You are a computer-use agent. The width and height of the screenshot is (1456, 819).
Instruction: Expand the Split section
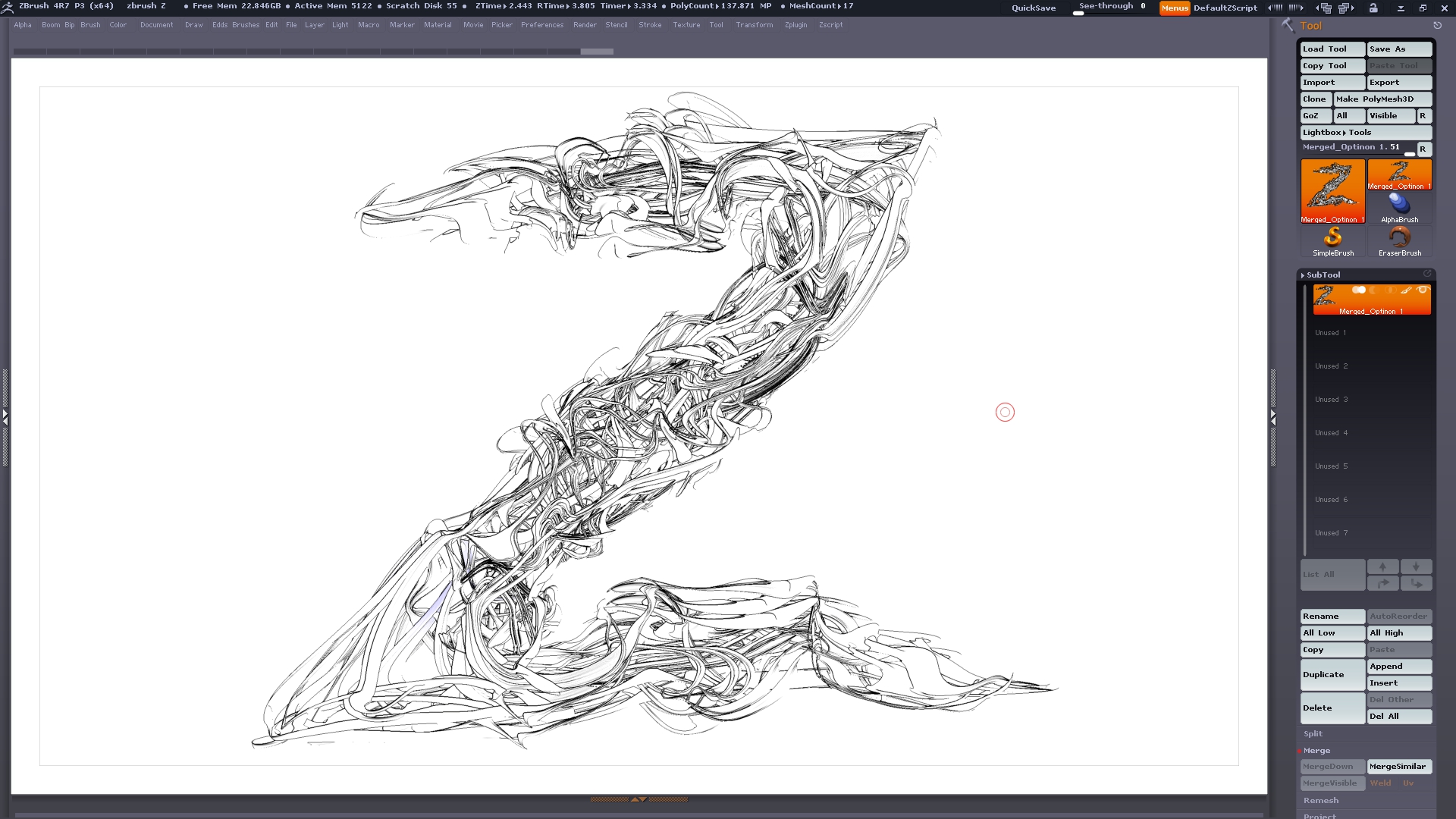[x=1313, y=733]
